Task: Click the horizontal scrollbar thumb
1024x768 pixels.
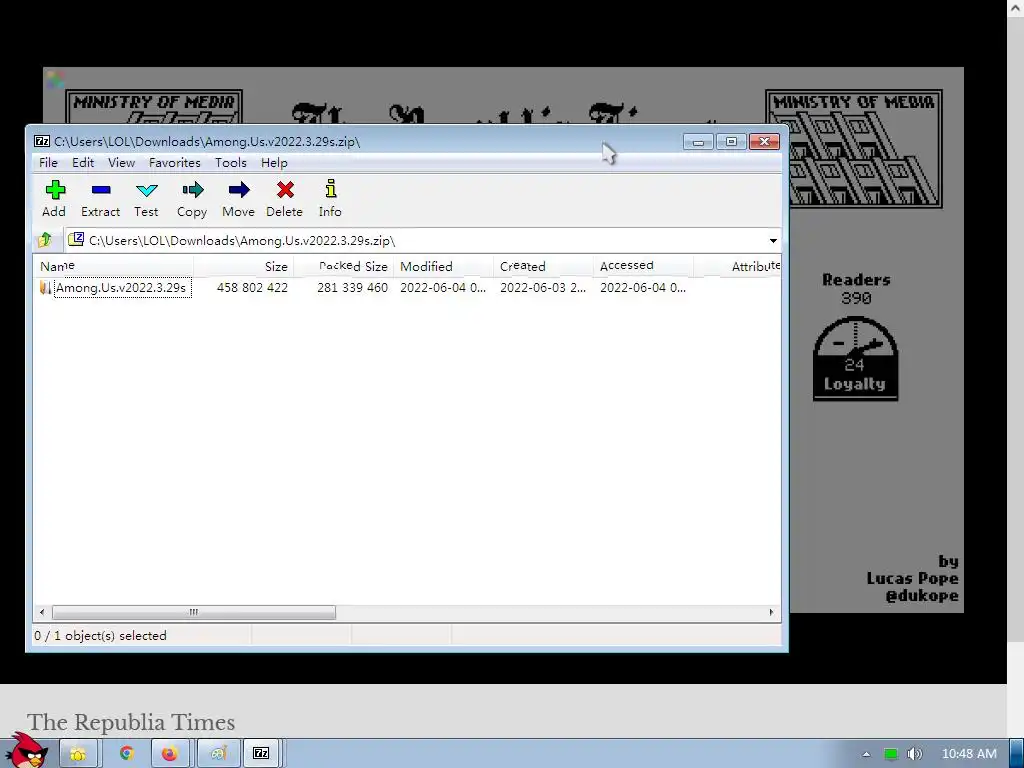Action: pos(194,612)
